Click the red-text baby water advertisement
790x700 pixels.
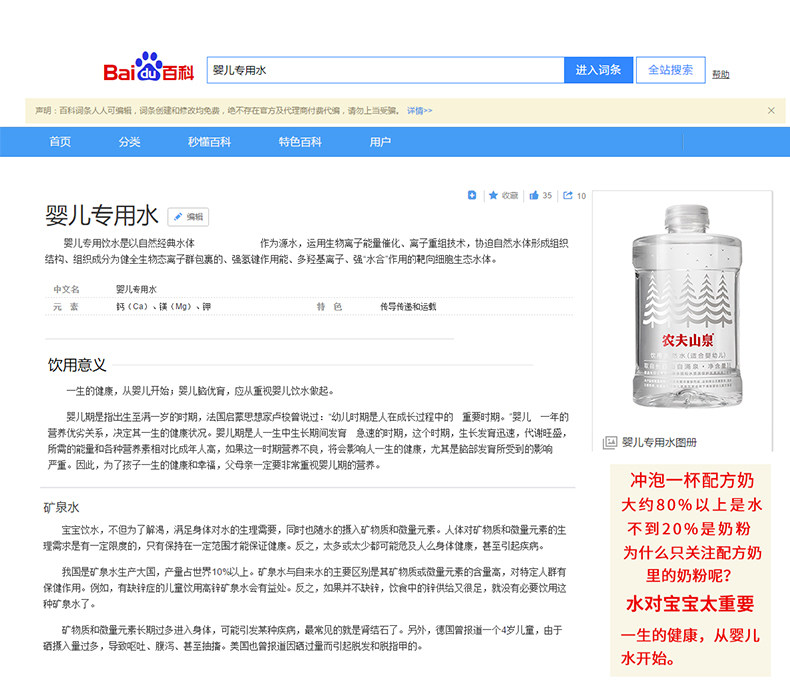[690, 570]
